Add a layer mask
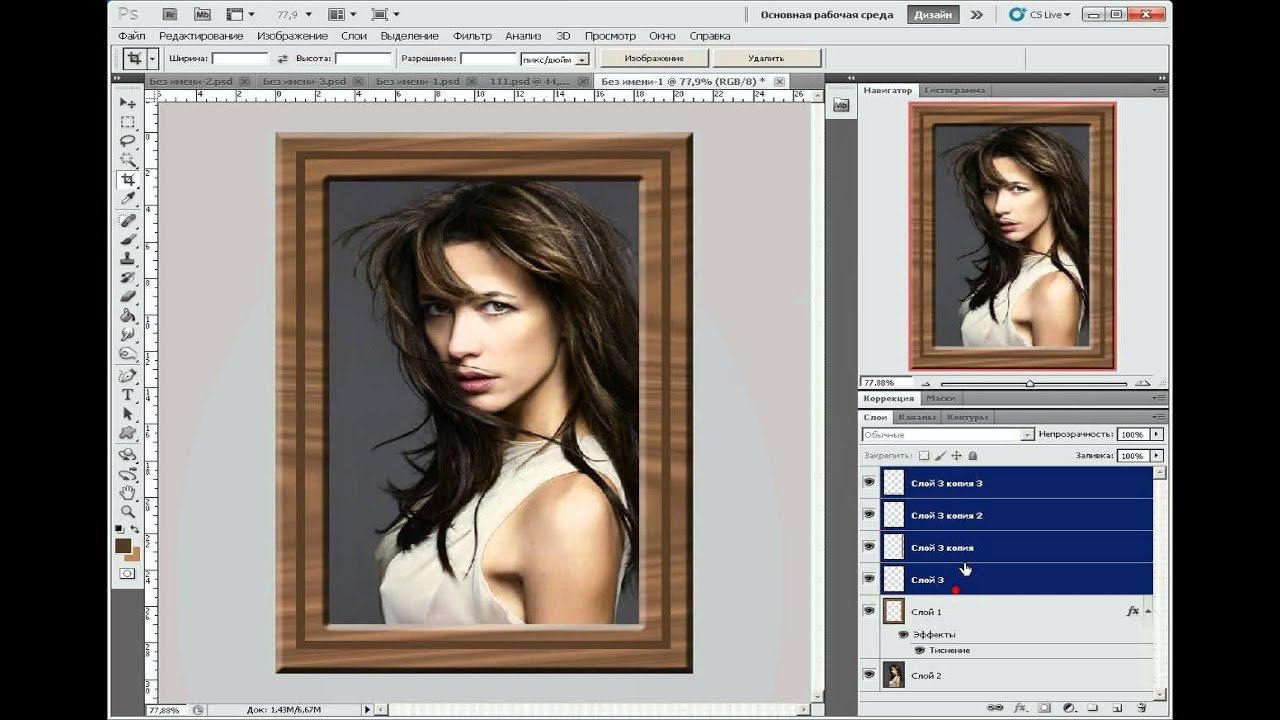 [1044, 707]
